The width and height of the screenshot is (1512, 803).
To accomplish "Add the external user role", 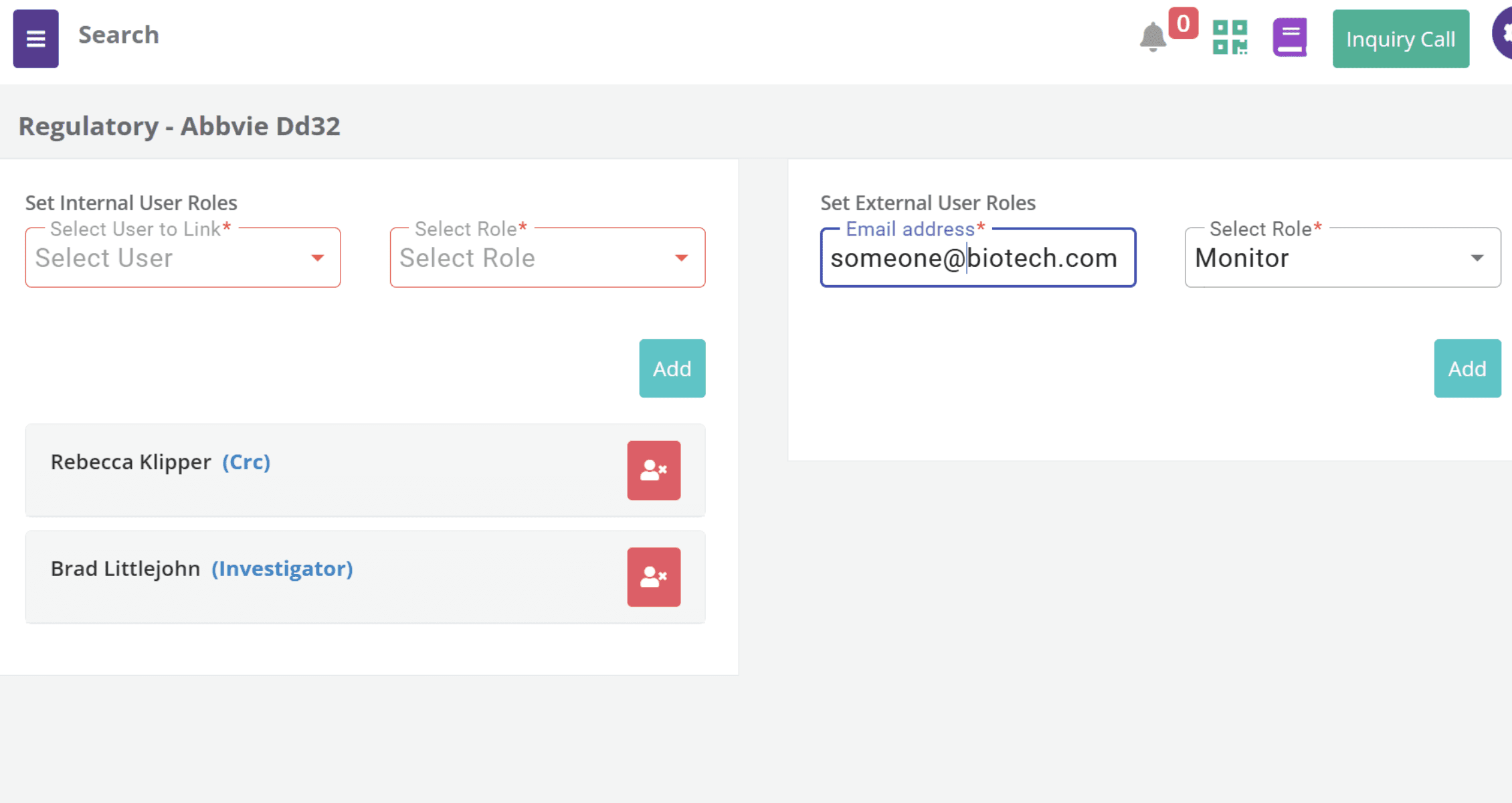I will [x=1467, y=369].
